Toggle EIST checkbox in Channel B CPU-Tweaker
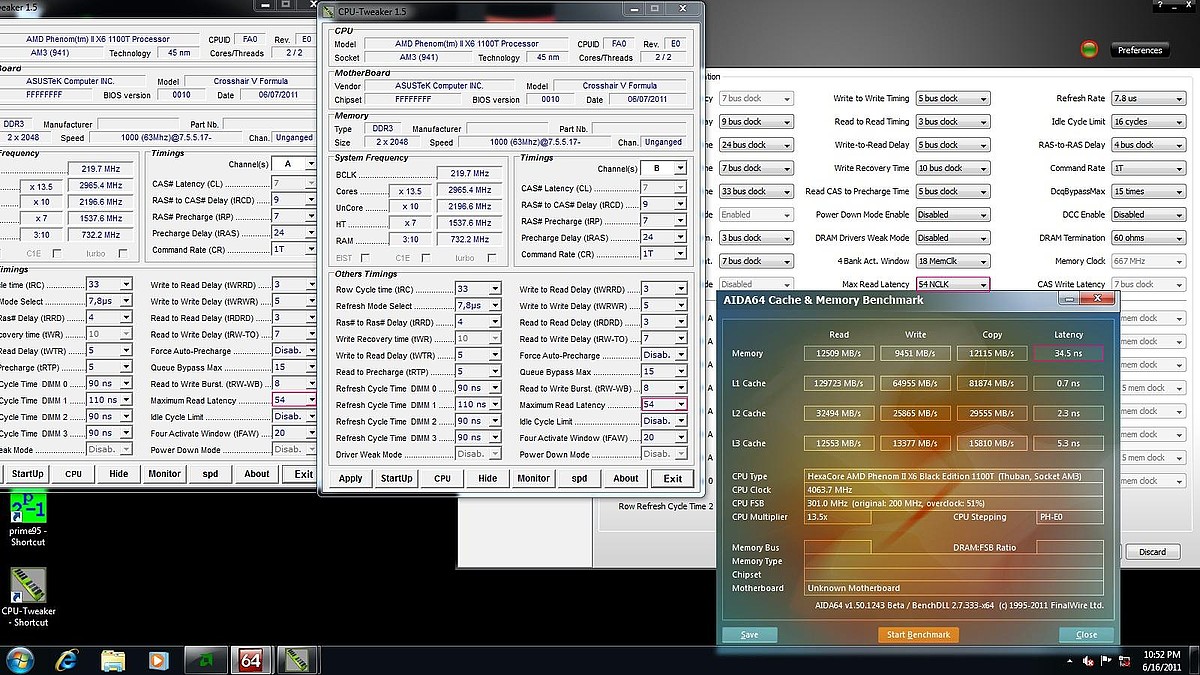 click(x=366, y=258)
